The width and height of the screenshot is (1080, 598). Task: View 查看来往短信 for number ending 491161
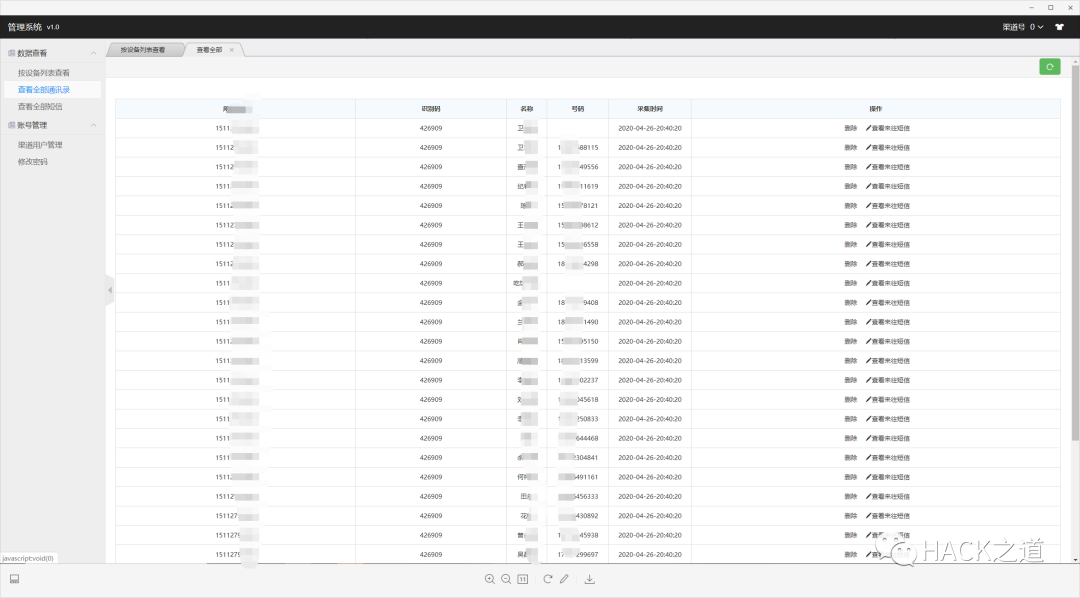(888, 477)
